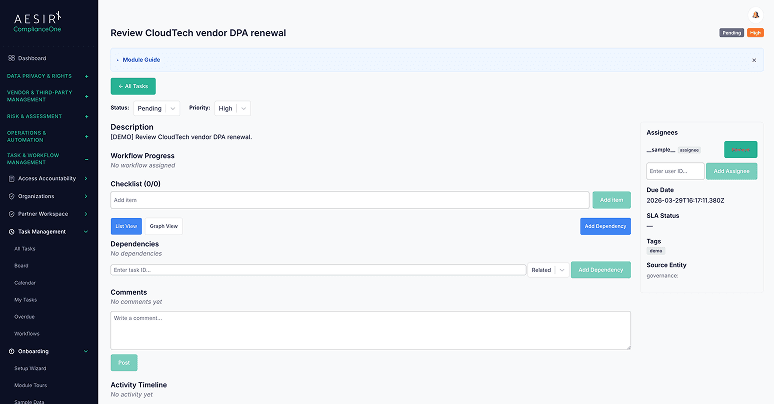
Task: Expand Vendor & Third-Party Management section
Action: [x=86, y=96]
